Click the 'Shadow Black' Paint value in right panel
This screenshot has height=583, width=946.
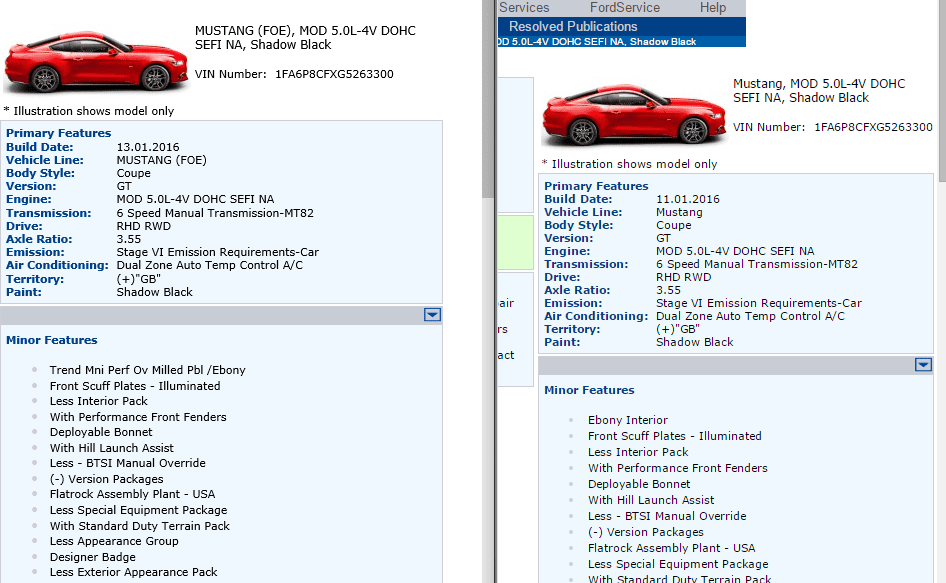tap(694, 342)
